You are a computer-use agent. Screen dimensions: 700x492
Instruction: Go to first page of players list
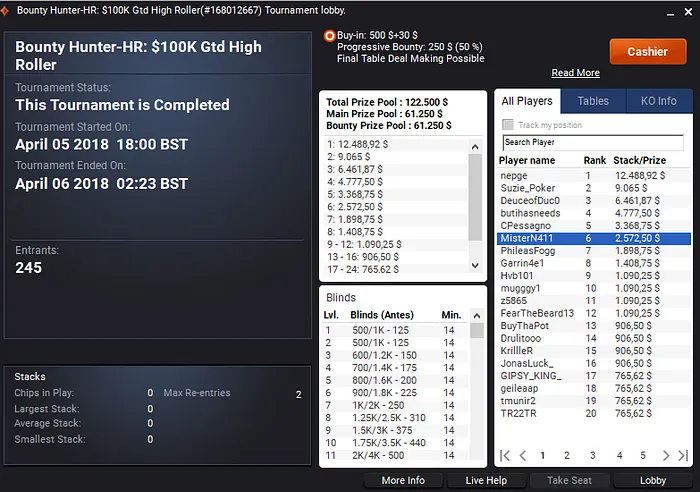(x=505, y=455)
